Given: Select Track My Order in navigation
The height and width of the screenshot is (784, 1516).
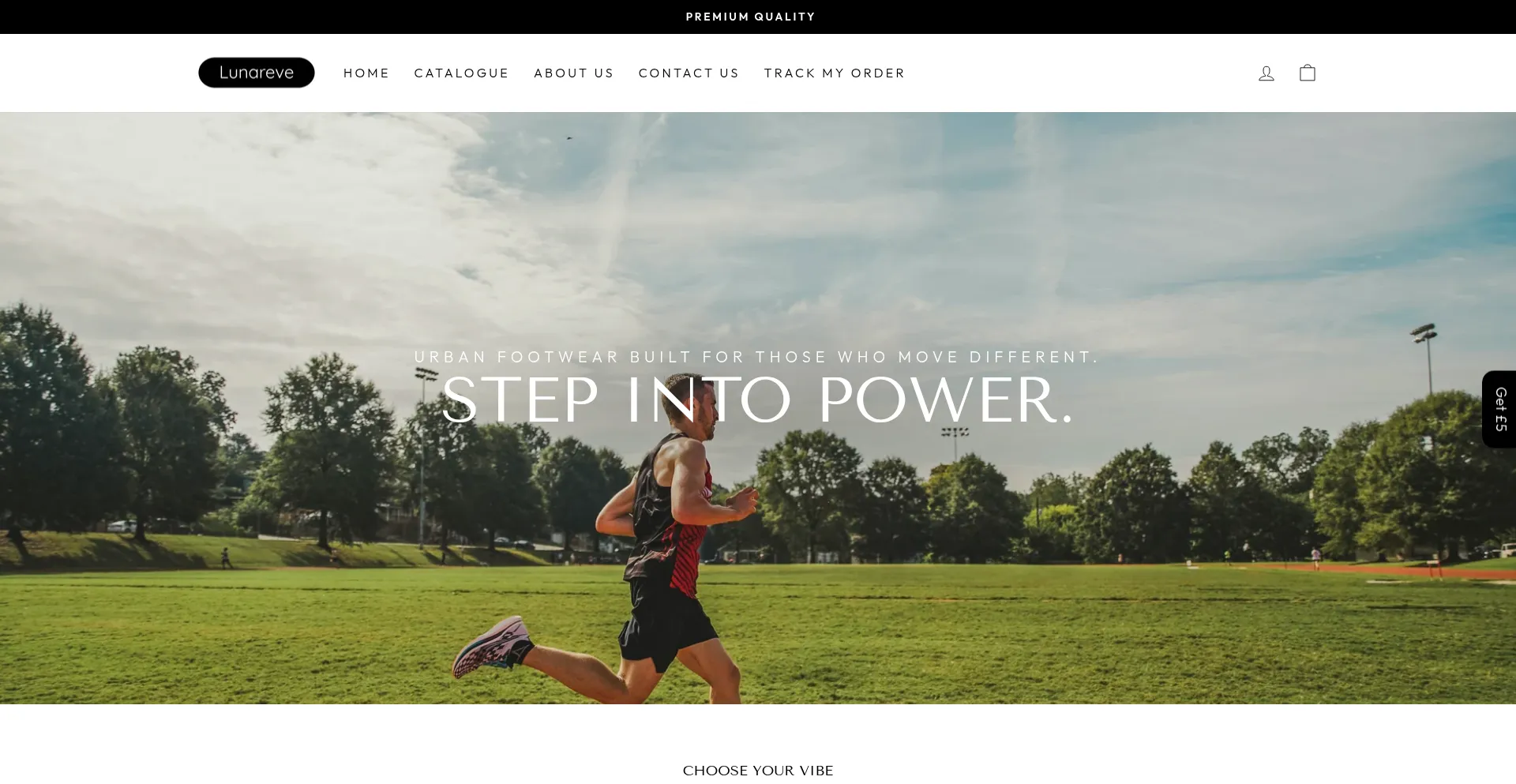Looking at the screenshot, I should click(835, 73).
